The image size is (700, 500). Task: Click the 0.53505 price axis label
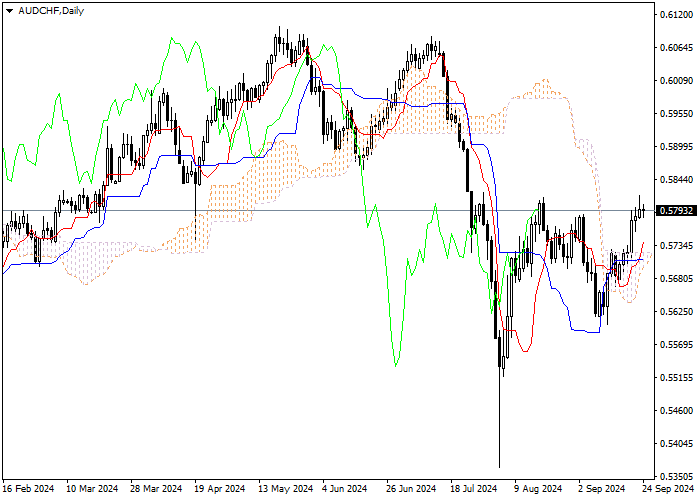(676, 476)
